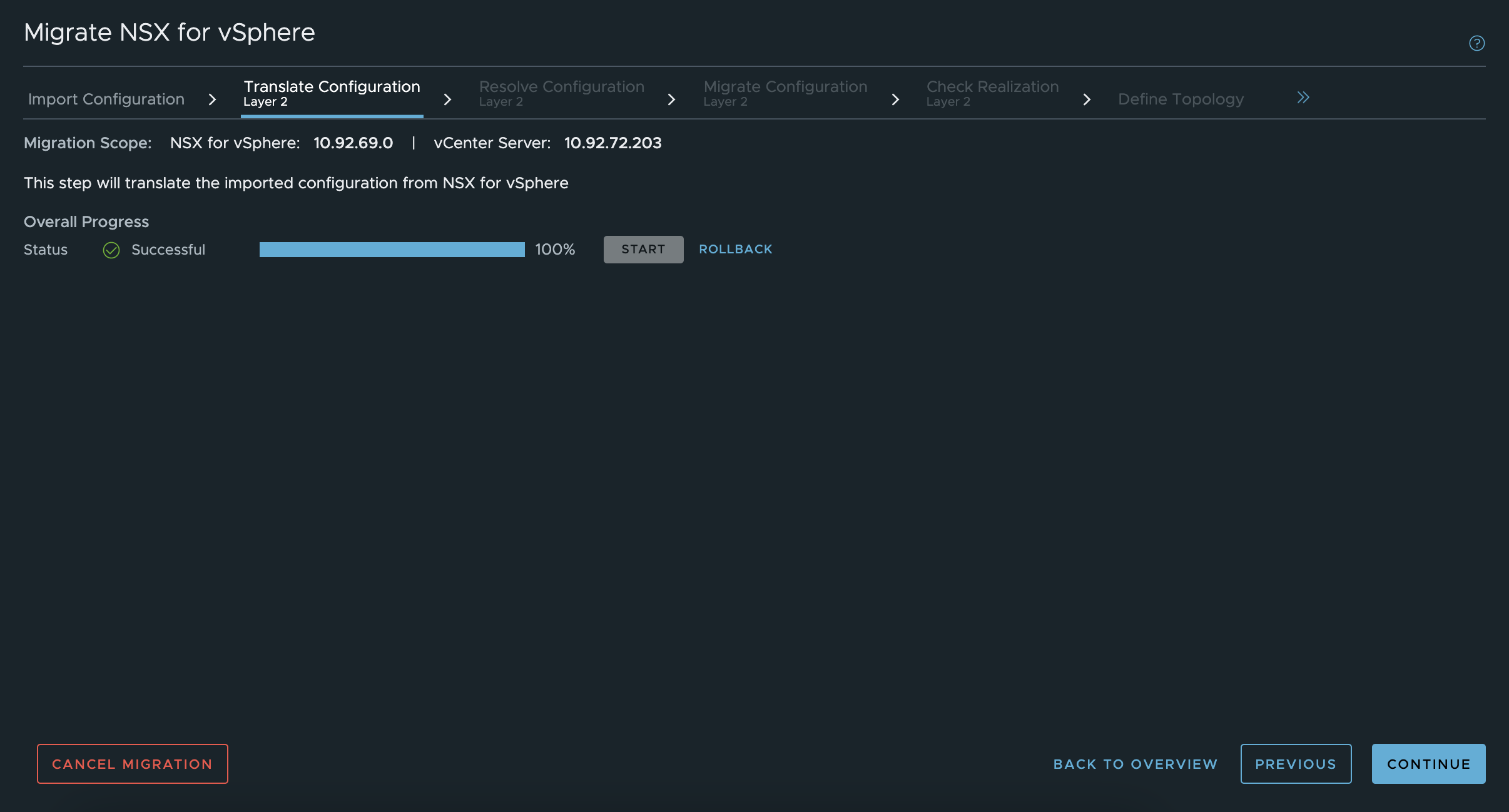Click BACK TO OVERVIEW link
The width and height of the screenshot is (1509, 812).
coord(1135,764)
